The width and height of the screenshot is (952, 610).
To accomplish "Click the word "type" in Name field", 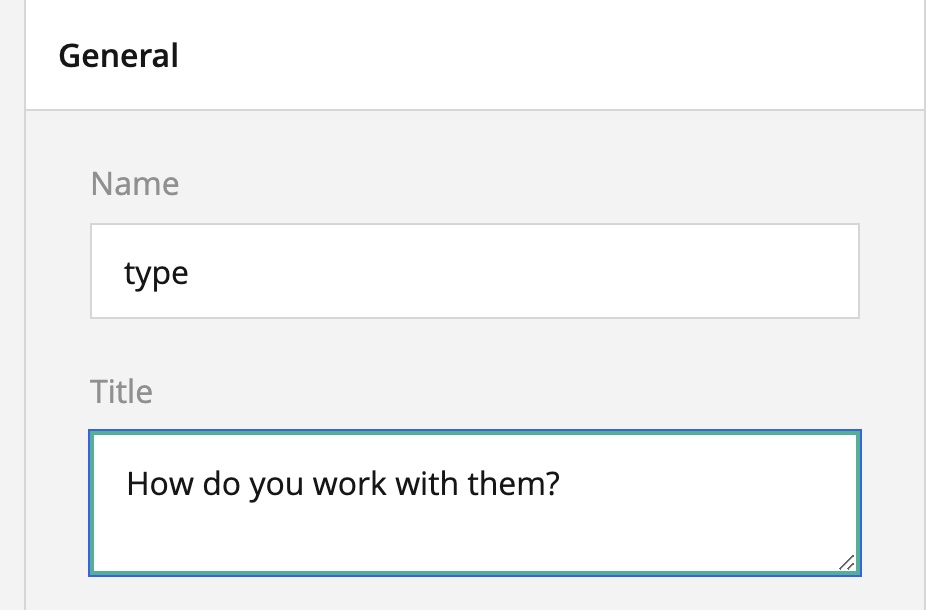I will 156,273.
